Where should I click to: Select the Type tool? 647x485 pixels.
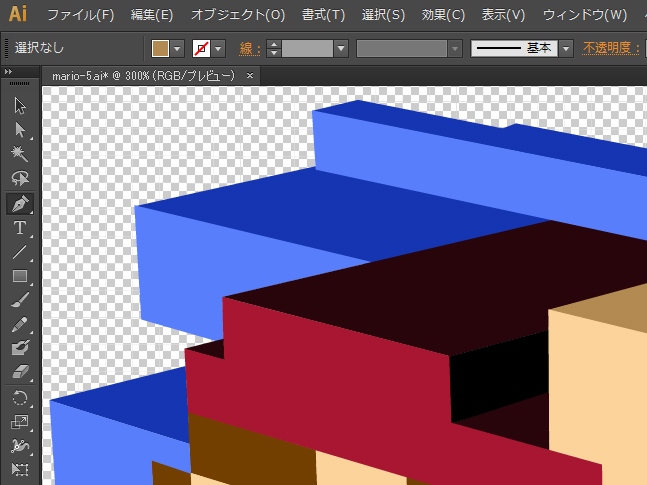point(19,228)
